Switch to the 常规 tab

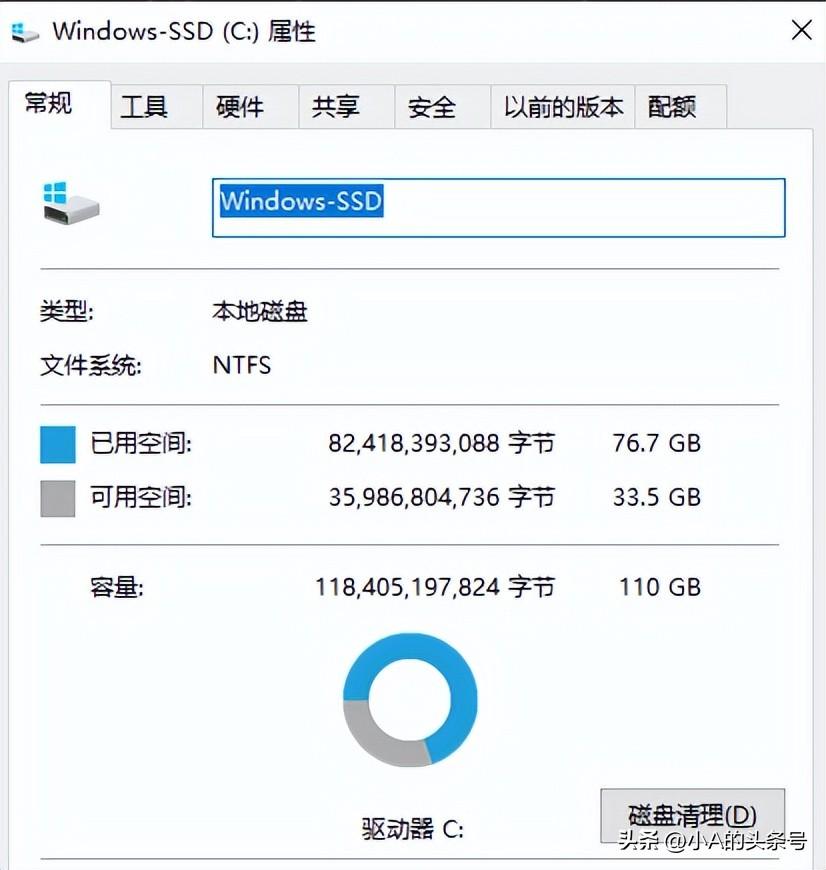(59, 104)
